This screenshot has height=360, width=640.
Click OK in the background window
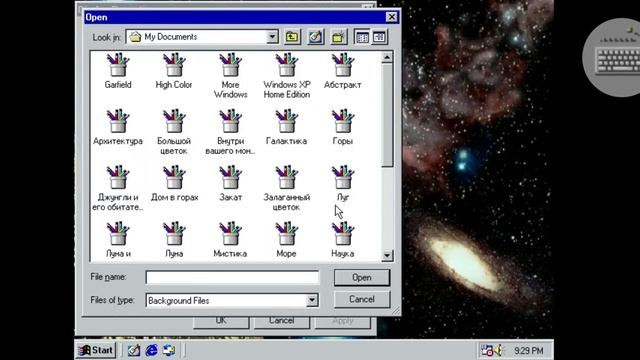tap(221, 322)
